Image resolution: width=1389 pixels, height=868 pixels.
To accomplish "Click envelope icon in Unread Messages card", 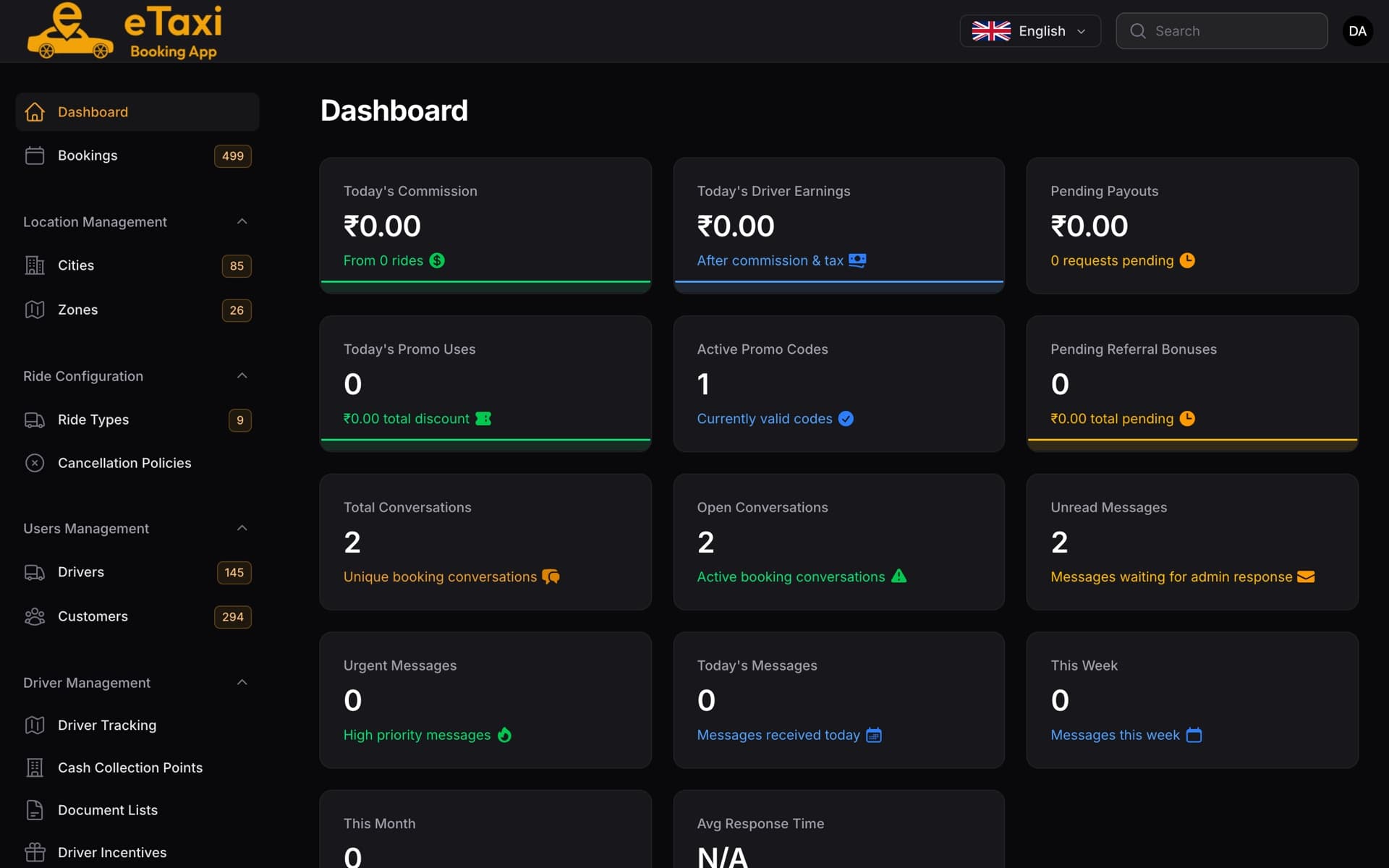I will 1306,576.
